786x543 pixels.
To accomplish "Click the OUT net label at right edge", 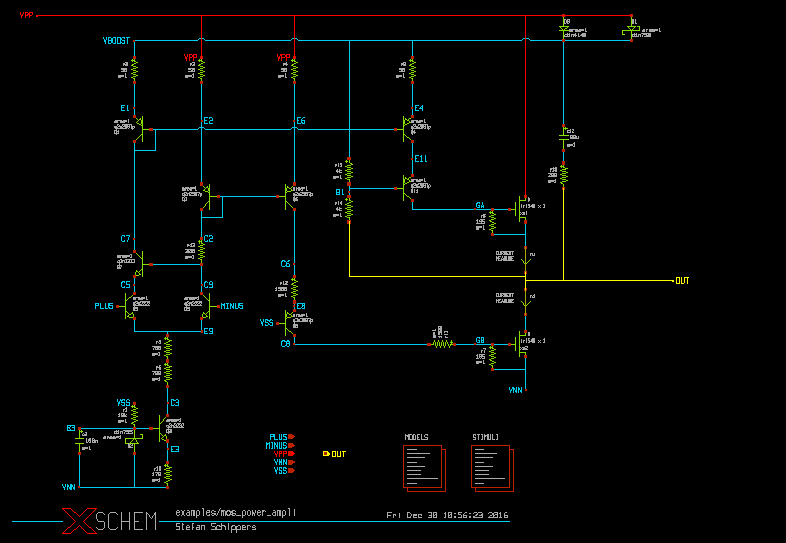I will [x=682, y=280].
